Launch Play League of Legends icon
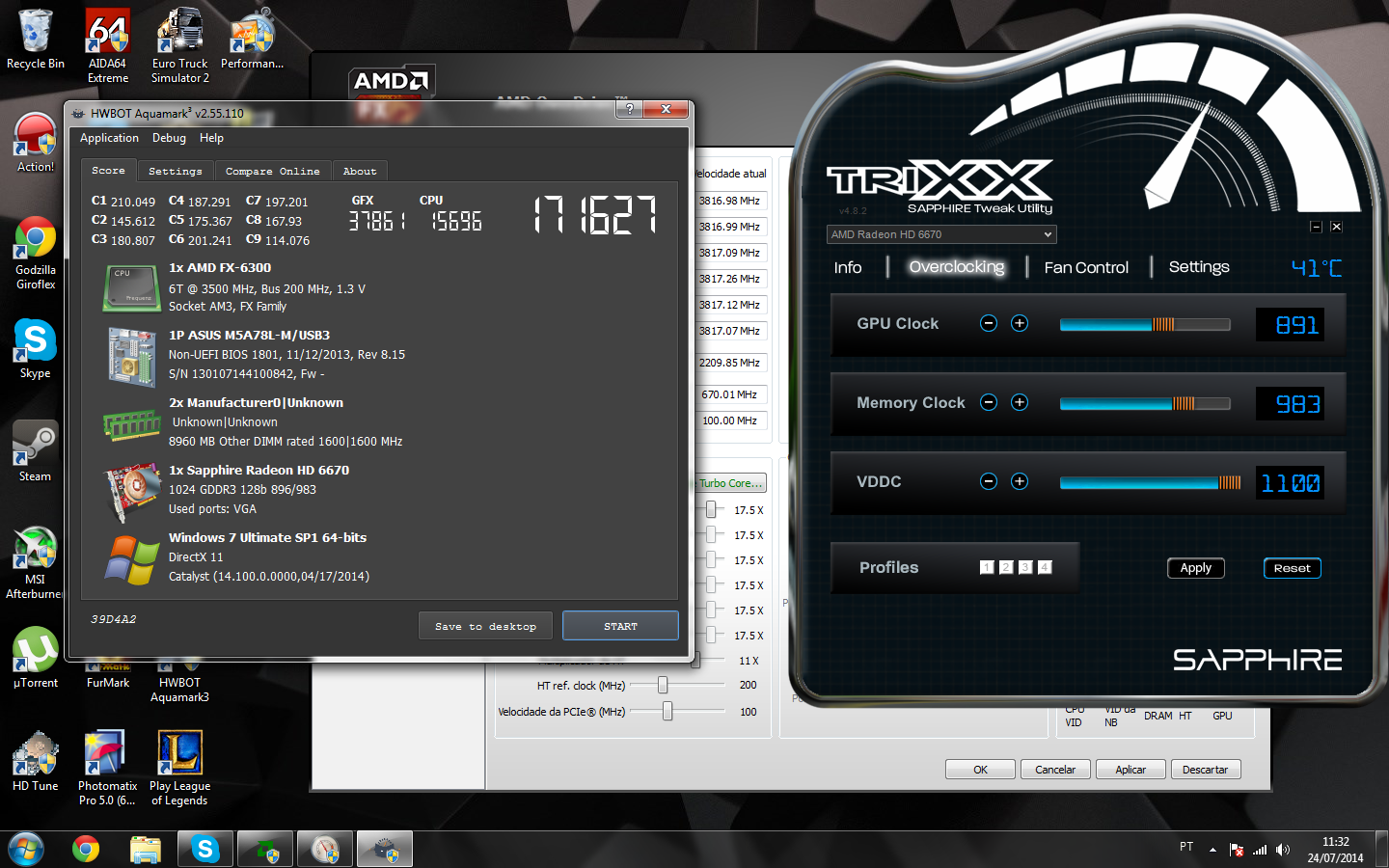 [x=179, y=769]
